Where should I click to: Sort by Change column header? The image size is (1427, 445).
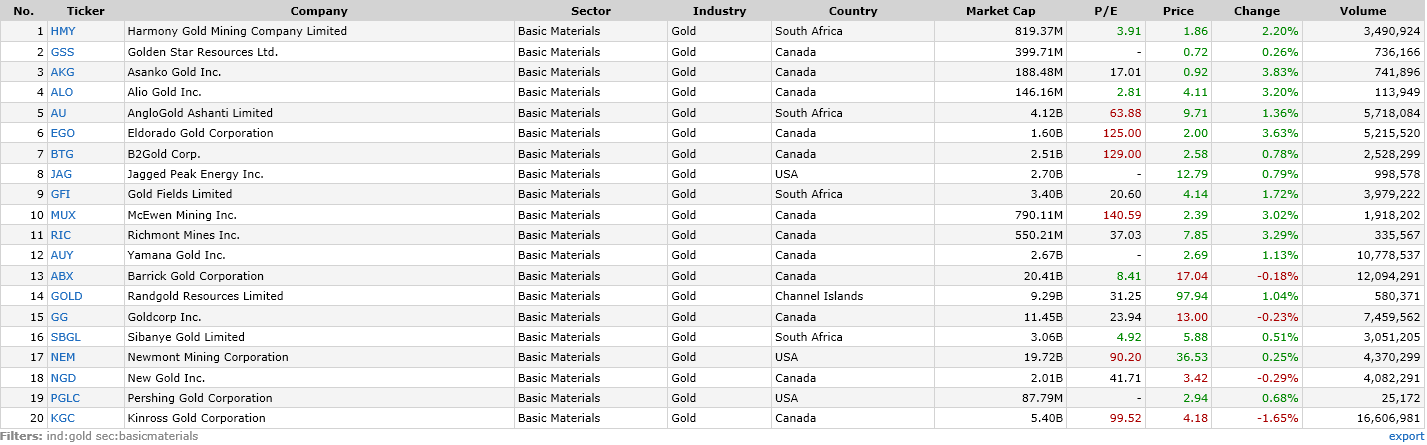point(1257,11)
